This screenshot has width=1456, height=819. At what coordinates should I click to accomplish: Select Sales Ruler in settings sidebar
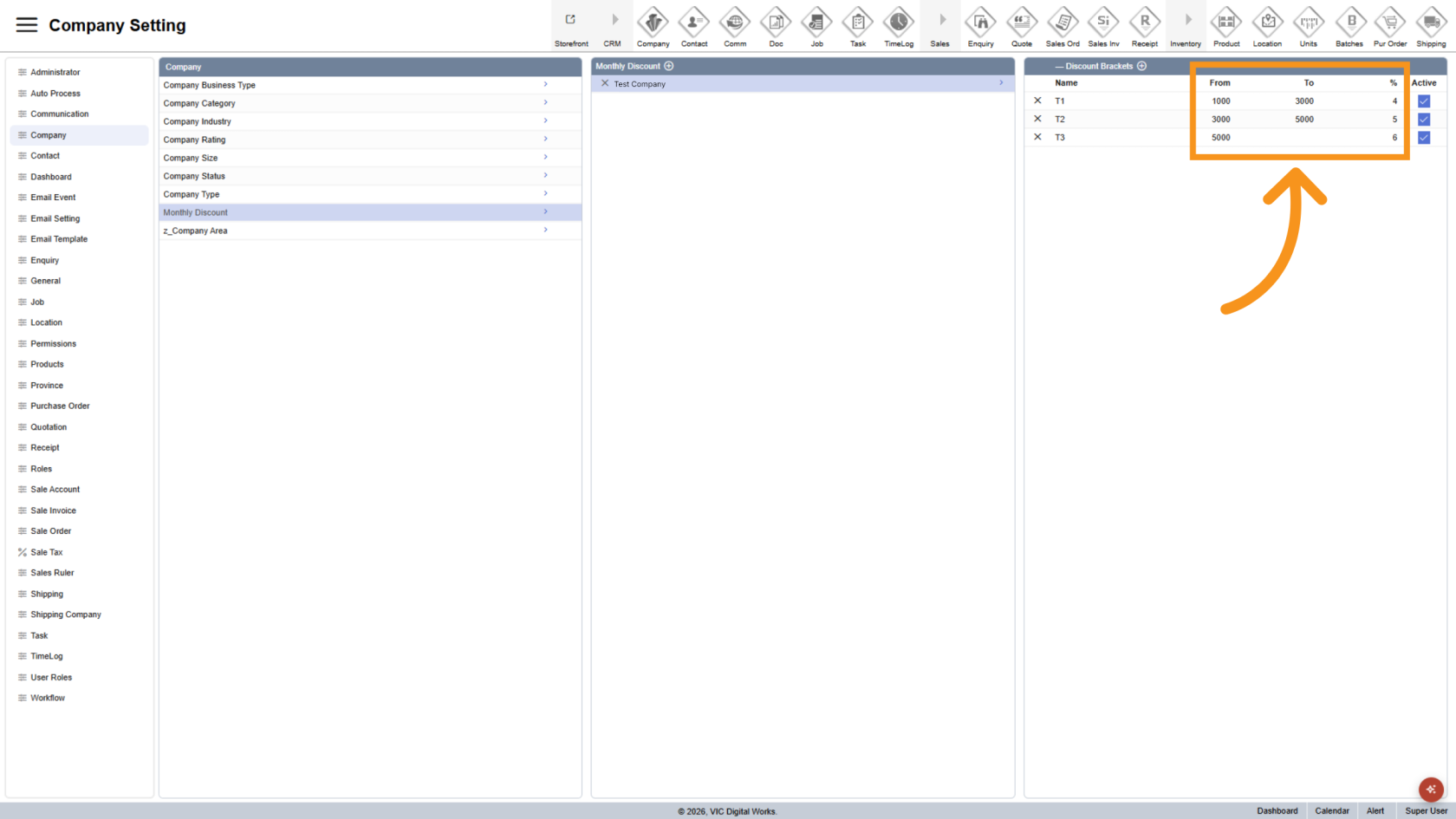[79, 573]
